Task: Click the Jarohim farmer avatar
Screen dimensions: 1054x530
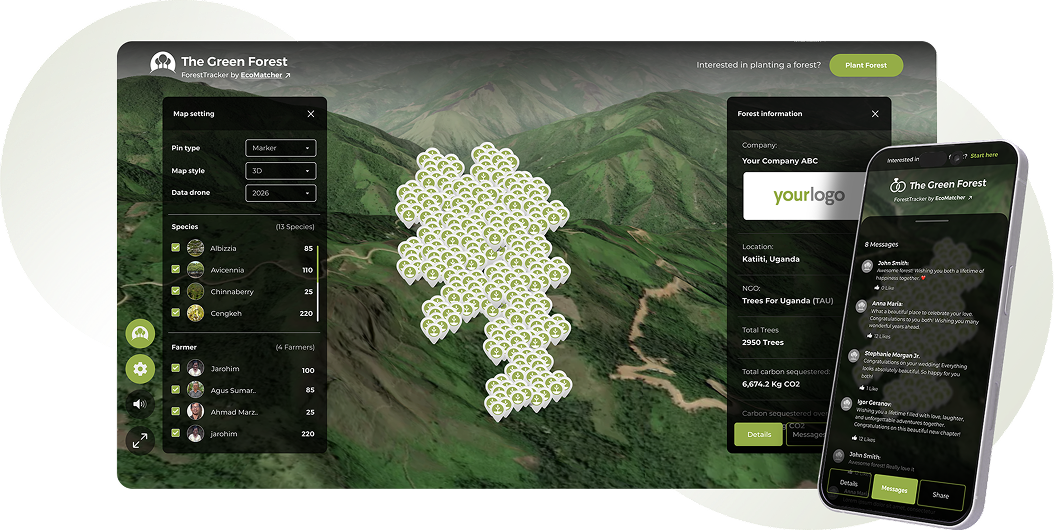Action: pos(196,369)
